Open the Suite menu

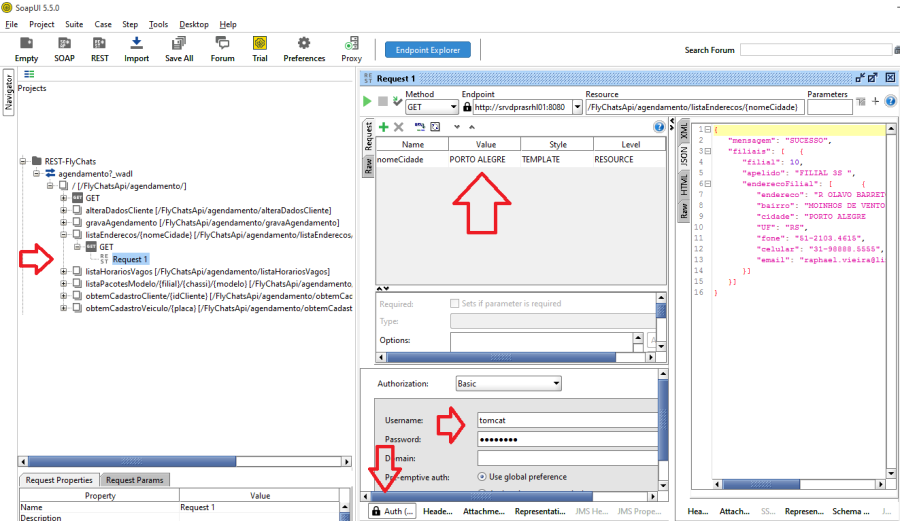74,24
